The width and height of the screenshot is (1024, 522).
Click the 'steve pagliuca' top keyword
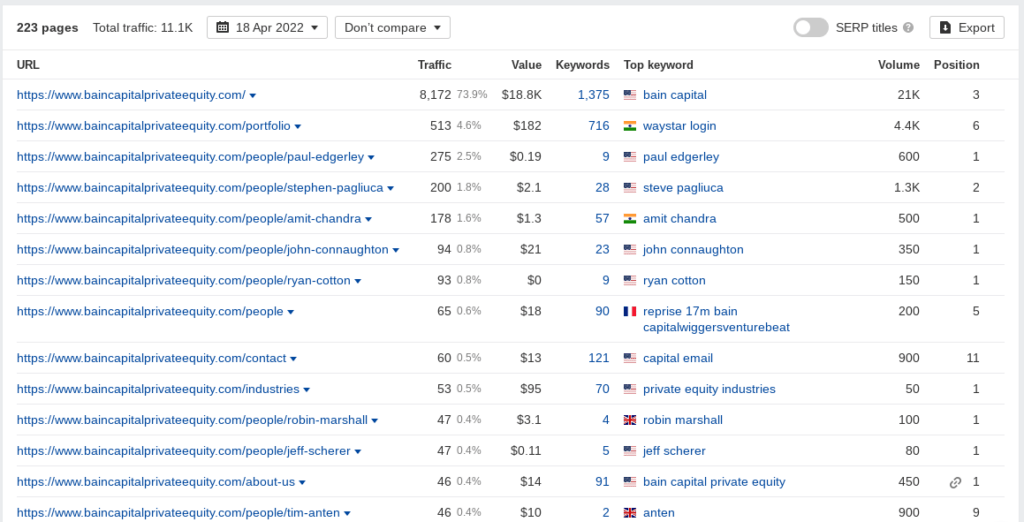click(683, 188)
